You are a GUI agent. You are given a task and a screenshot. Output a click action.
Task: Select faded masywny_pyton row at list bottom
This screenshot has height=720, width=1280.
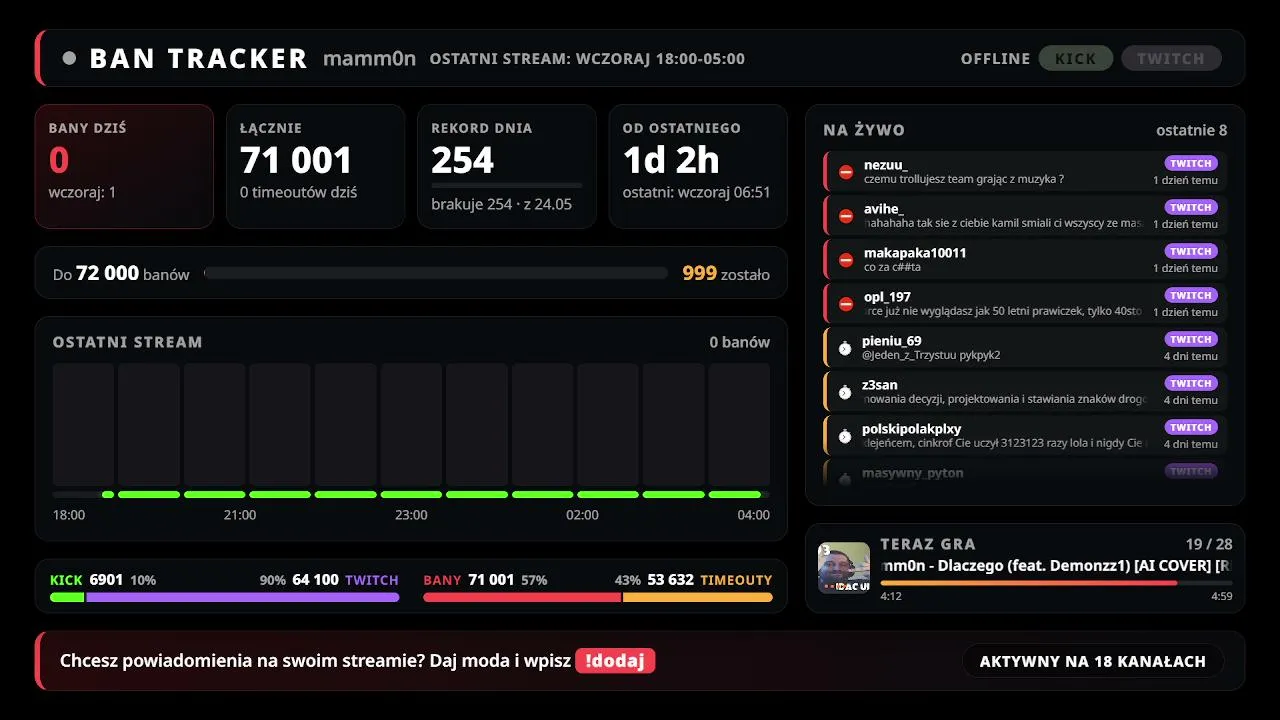[x=1025, y=473]
